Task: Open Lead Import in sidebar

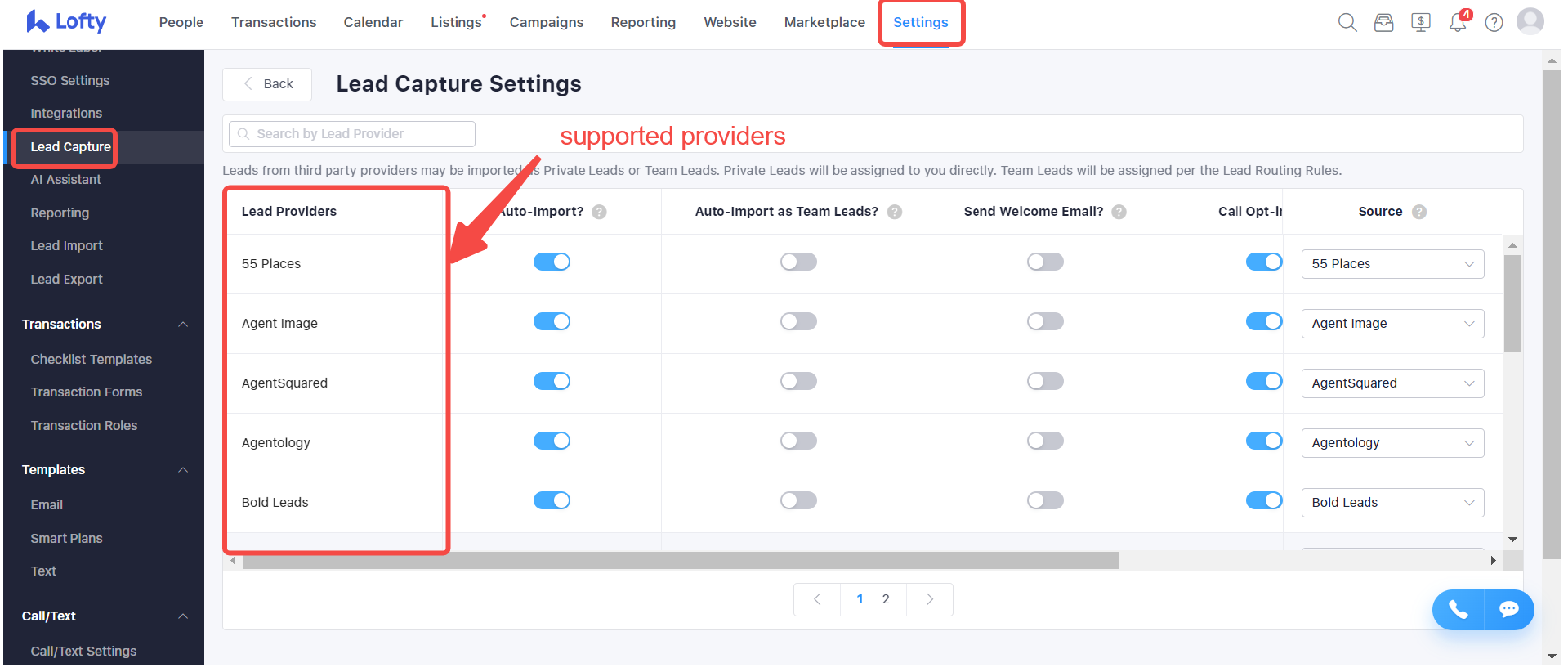Action: tap(67, 246)
